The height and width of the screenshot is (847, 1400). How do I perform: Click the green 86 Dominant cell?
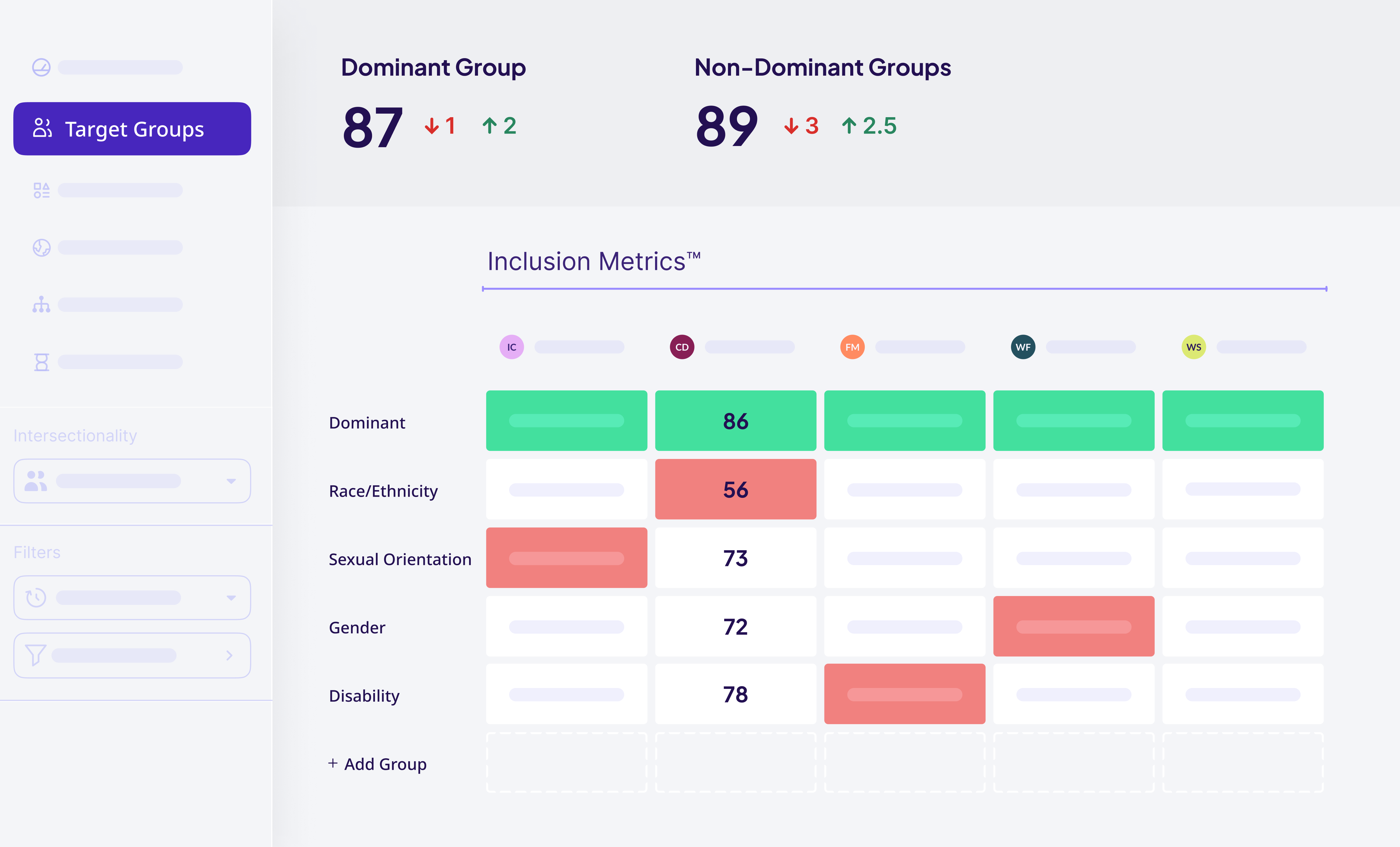click(x=735, y=421)
